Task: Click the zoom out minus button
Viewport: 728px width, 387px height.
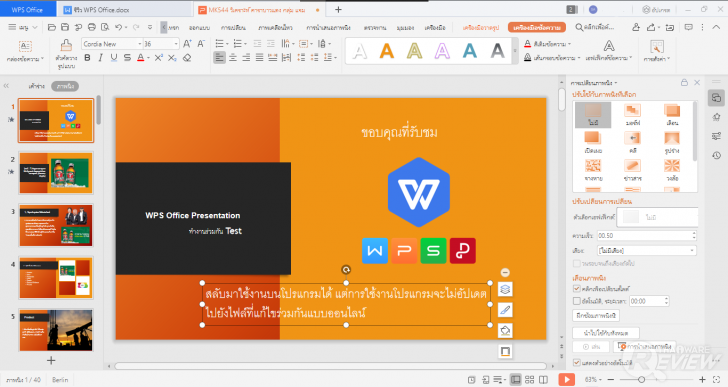Action: tap(611, 380)
